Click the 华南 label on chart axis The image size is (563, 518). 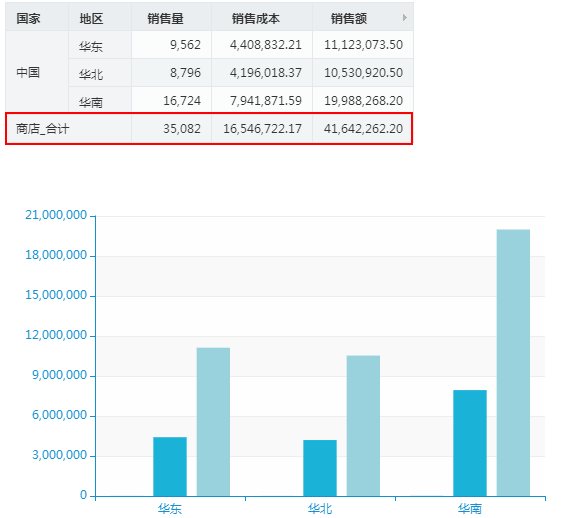point(470,509)
